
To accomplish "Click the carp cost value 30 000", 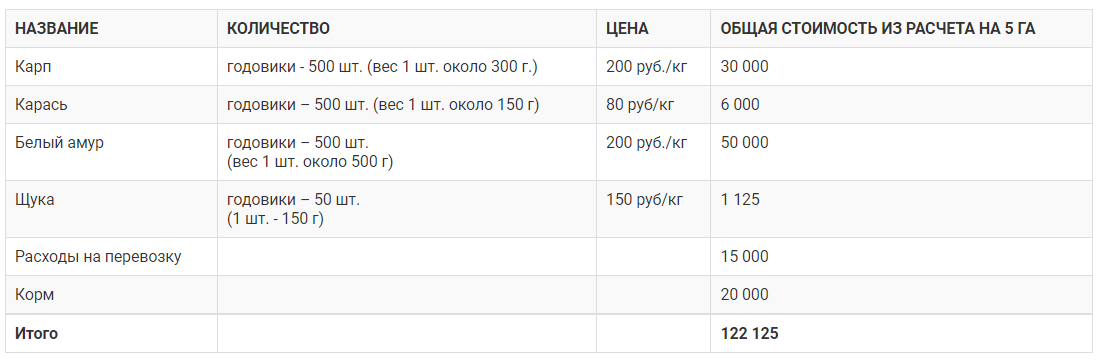I will tap(744, 67).
